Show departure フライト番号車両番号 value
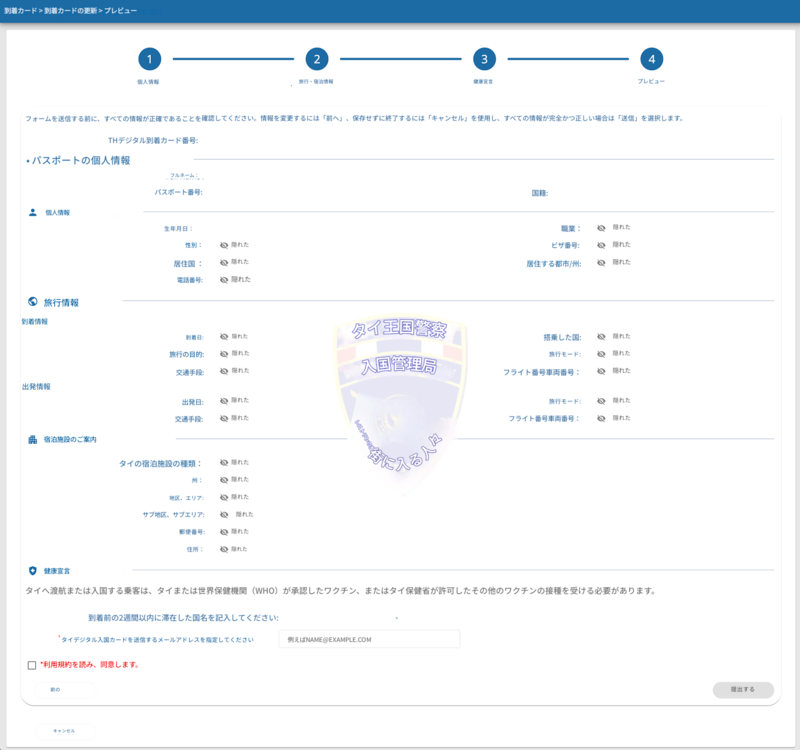The height and width of the screenshot is (750, 800). click(602, 418)
